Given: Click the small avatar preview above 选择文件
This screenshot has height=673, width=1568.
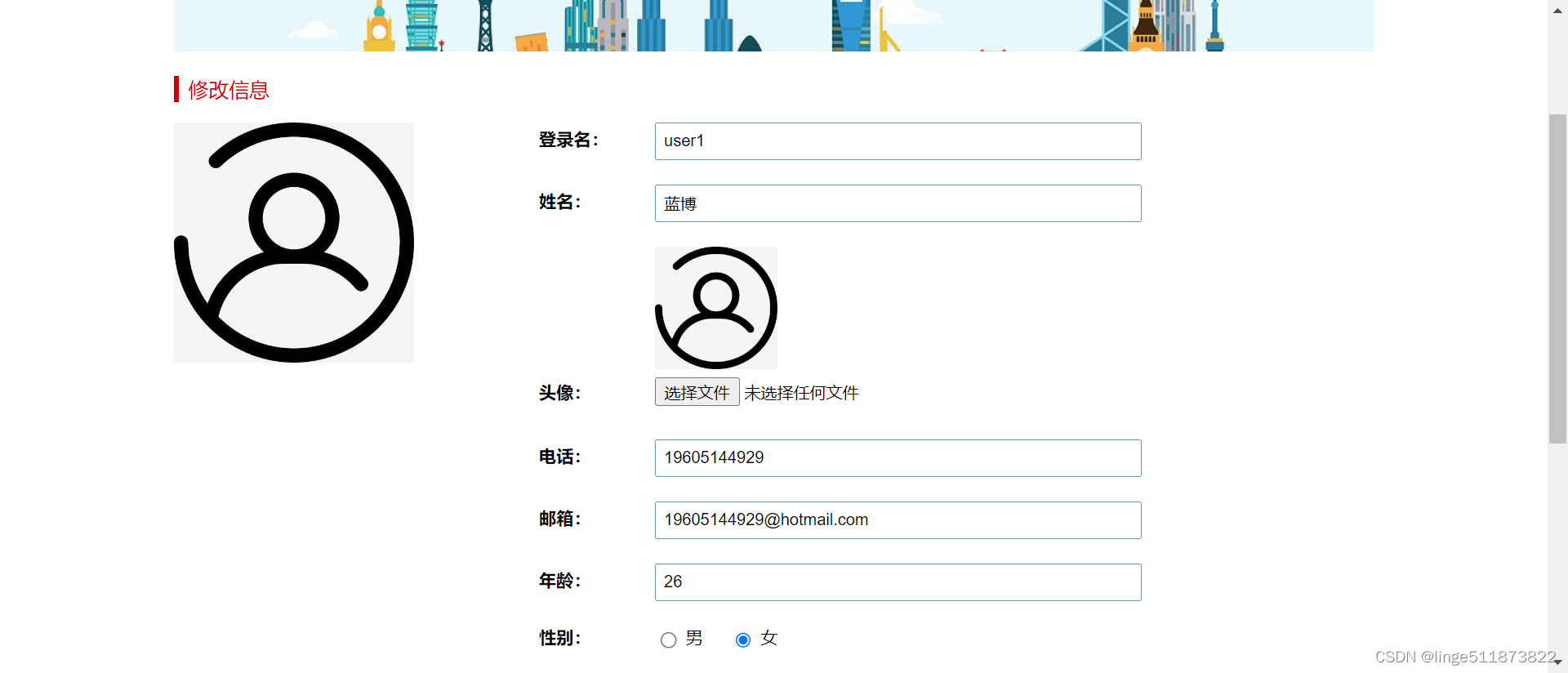Looking at the screenshot, I should click(716, 308).
